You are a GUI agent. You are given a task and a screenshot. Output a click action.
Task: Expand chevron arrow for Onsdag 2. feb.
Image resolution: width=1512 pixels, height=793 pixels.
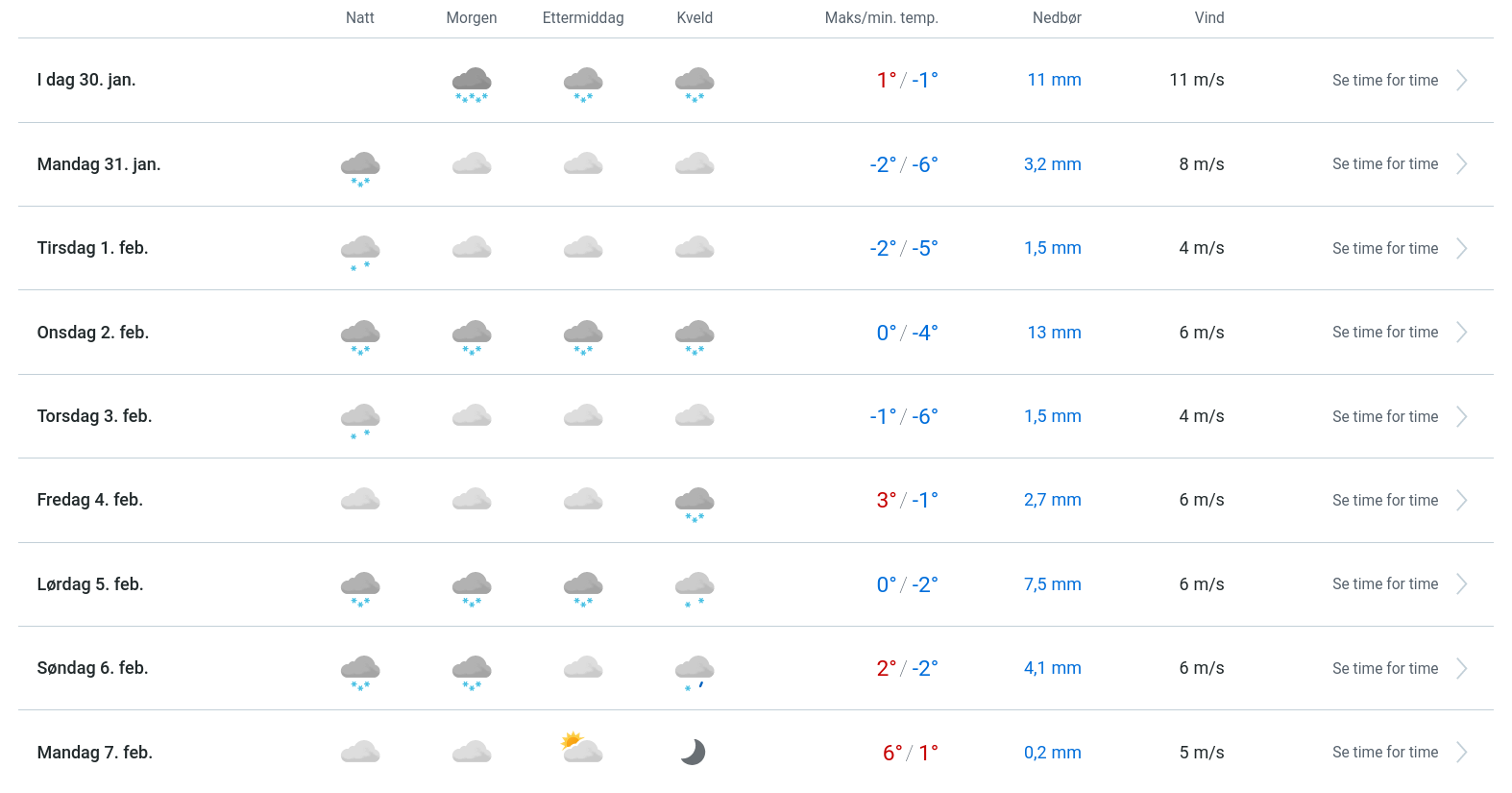coord(1461,333)
